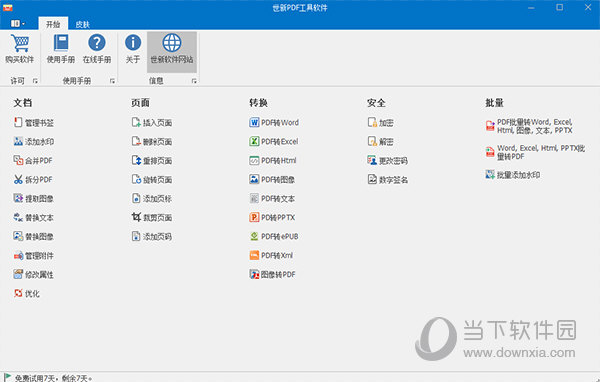Start PDF转Html conversion
This screenshot has height=382, width=600.
pos(273,160)
